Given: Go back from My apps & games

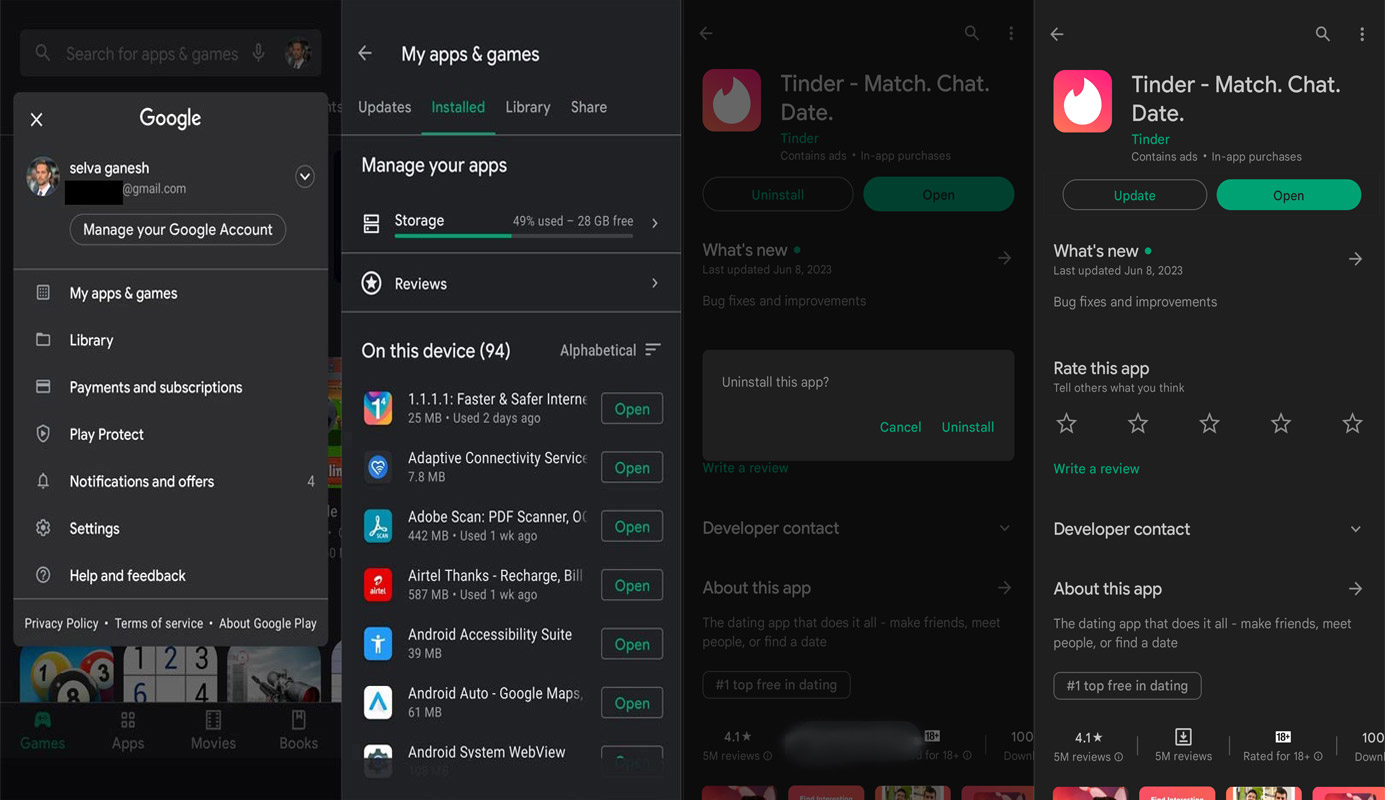Looking at the screenshot, I should click(365, 54).
